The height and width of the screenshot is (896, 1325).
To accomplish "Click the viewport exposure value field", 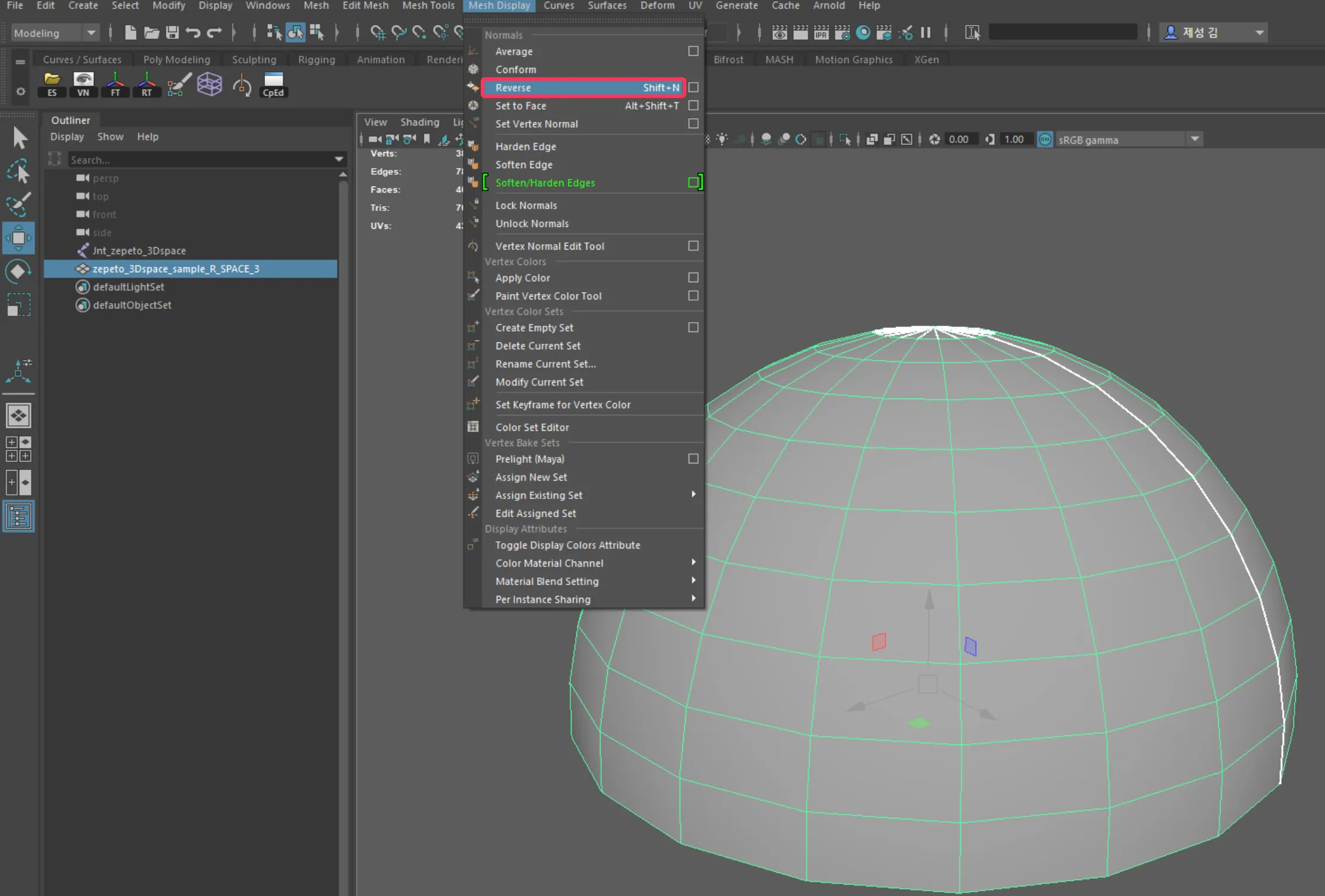I will click(x=961, y=139).
